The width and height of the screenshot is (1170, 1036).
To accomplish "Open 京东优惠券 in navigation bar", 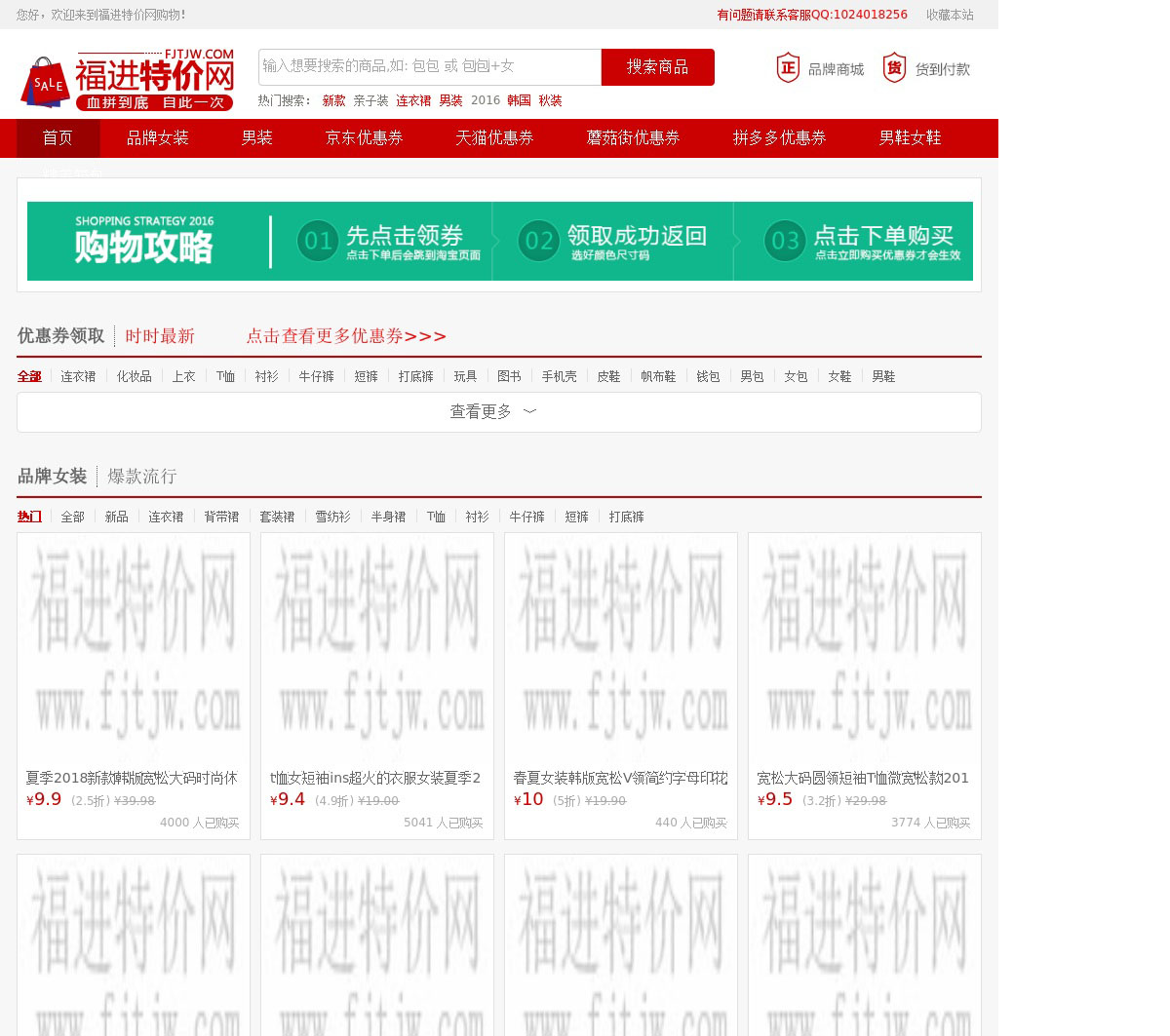I will click(364, 138).
